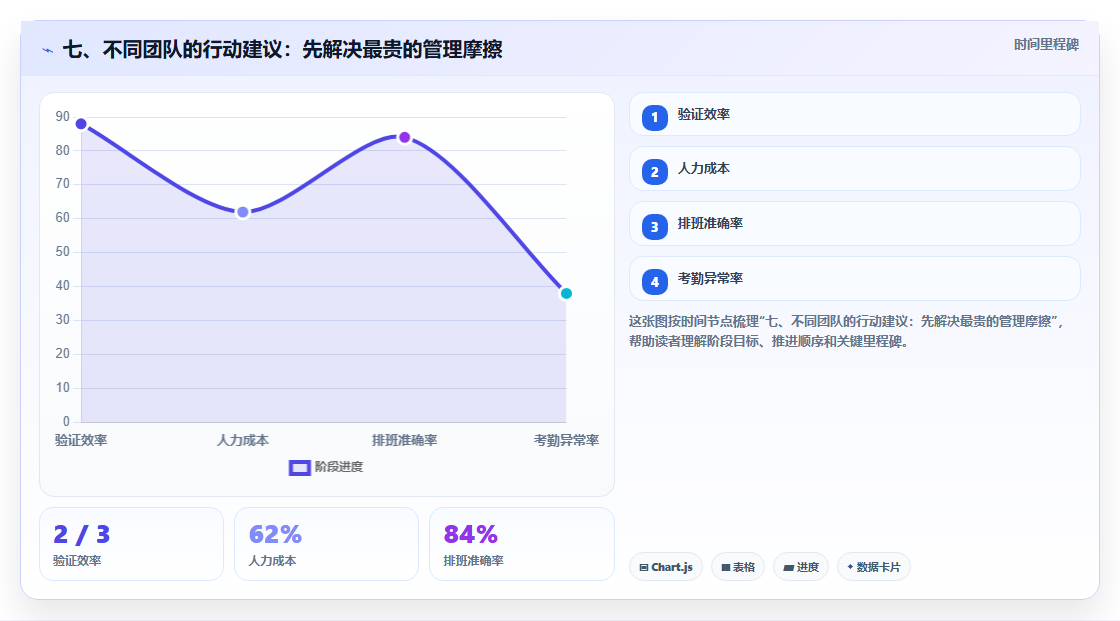
Task: Click the 90 y-axis tick label
Action: [x=63, y=116]
